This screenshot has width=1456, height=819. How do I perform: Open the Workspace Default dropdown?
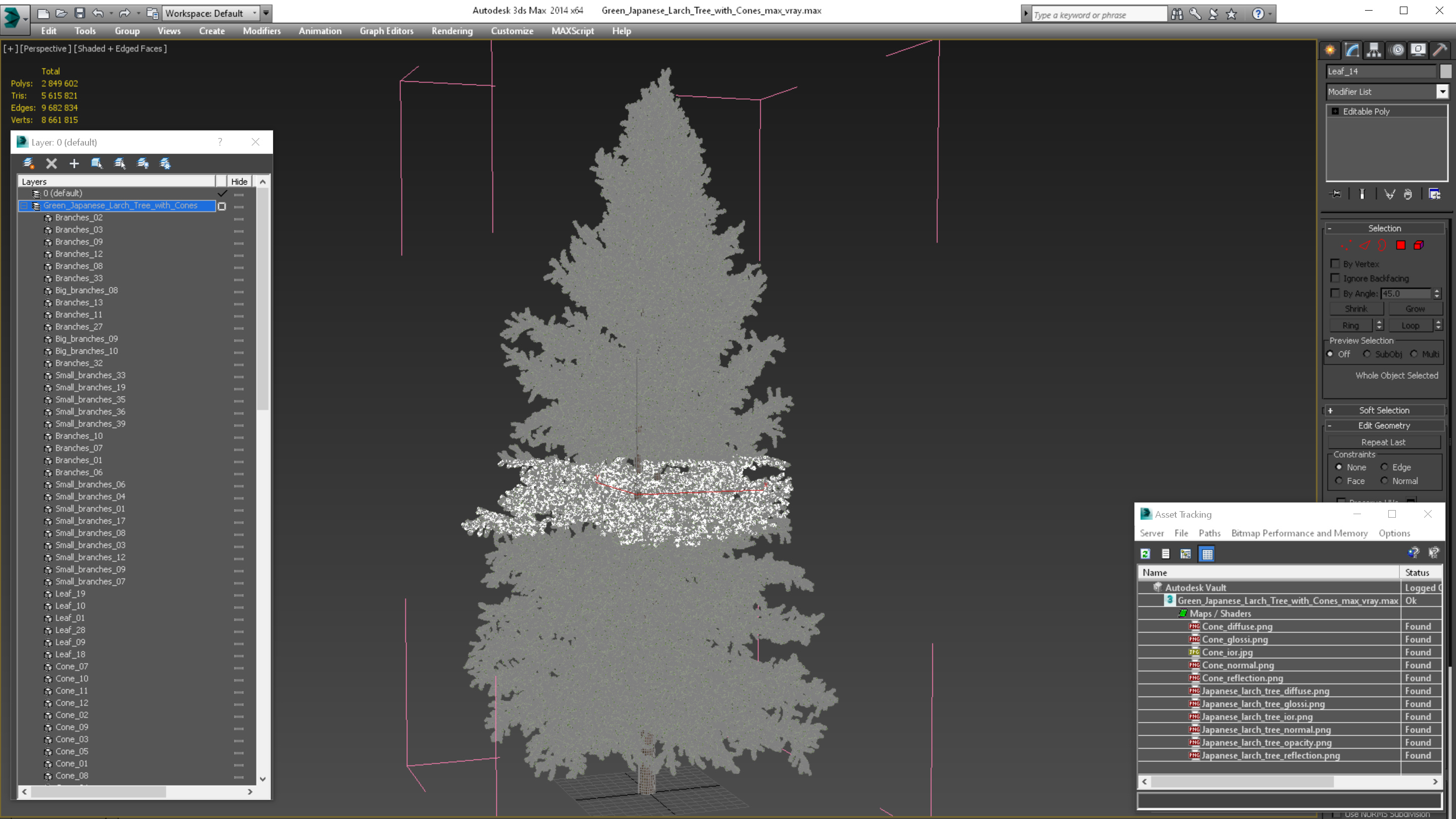tap(254, 13)
